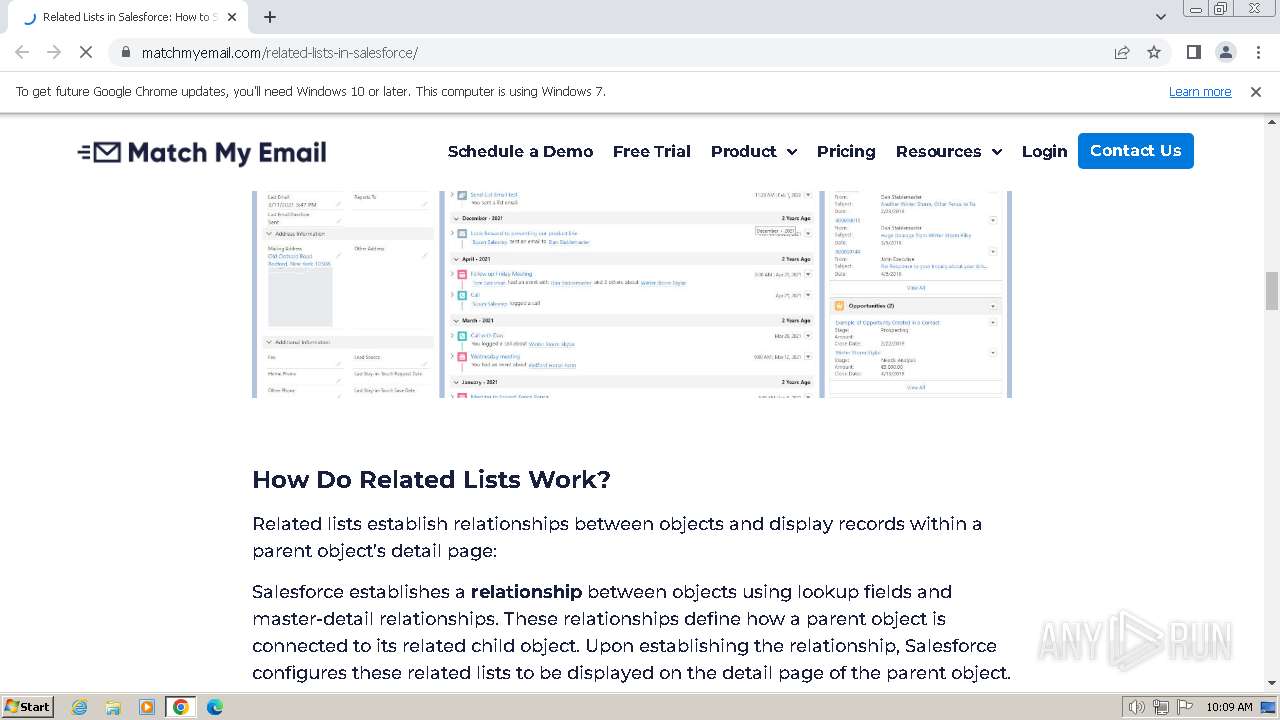
Task: Click the Learn more link for Chrome updates
Action: [x=1200, y=91]
